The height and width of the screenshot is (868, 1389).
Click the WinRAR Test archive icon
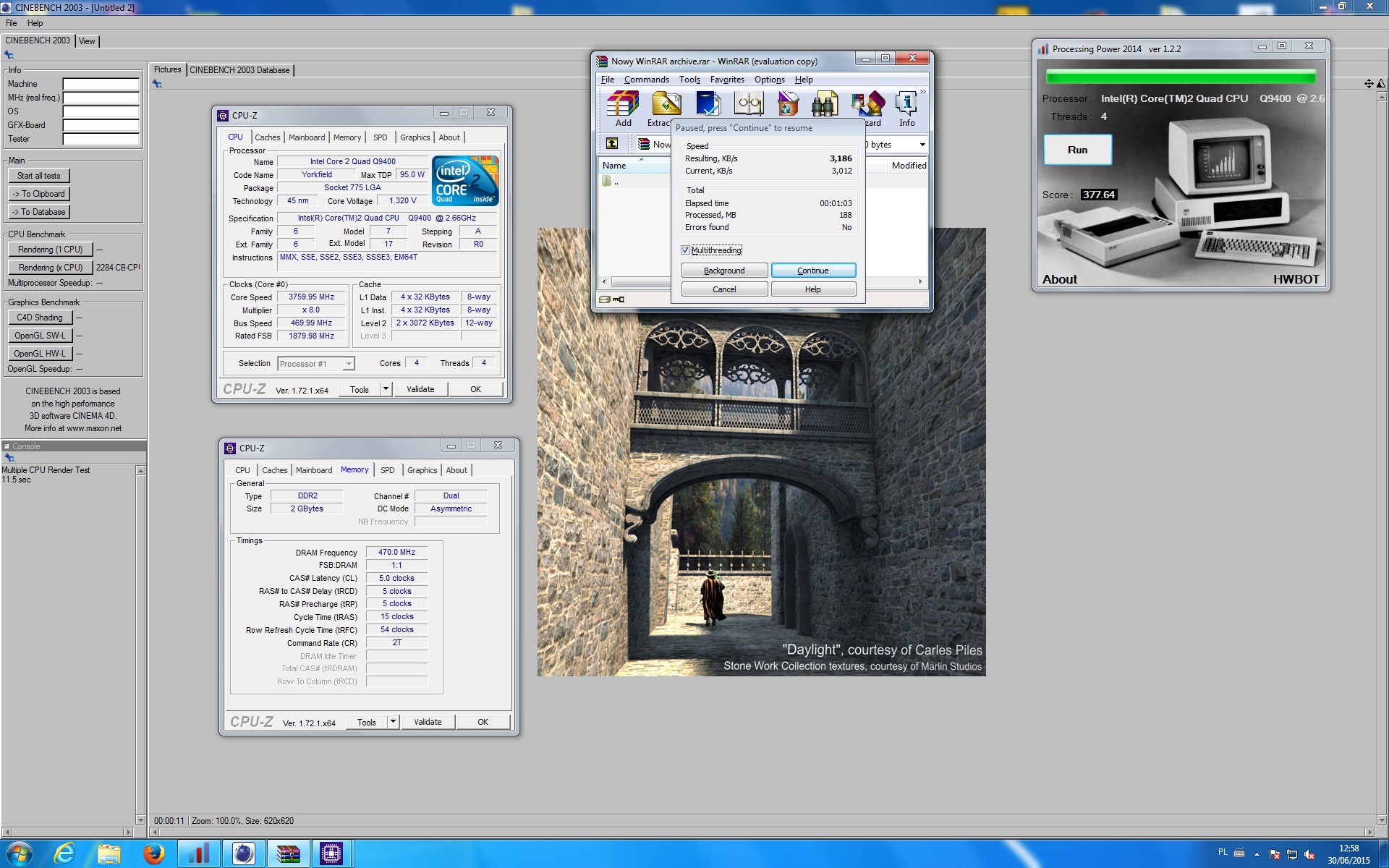point(708,104)
